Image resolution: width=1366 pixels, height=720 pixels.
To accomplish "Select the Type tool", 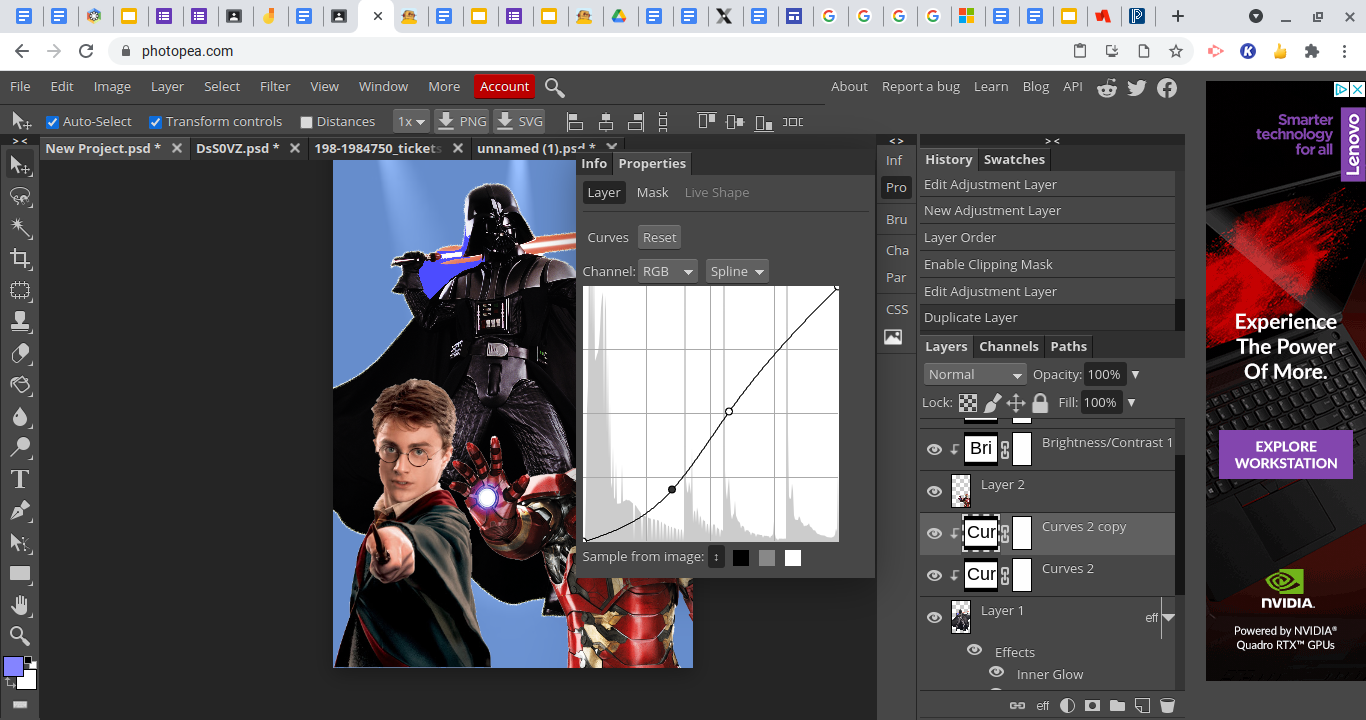I will click(x=20, y=479).
